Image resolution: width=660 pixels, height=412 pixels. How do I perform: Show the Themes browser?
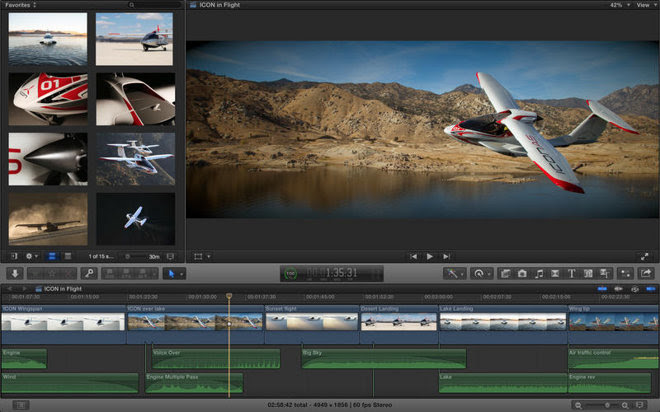[x=605, y=274]
